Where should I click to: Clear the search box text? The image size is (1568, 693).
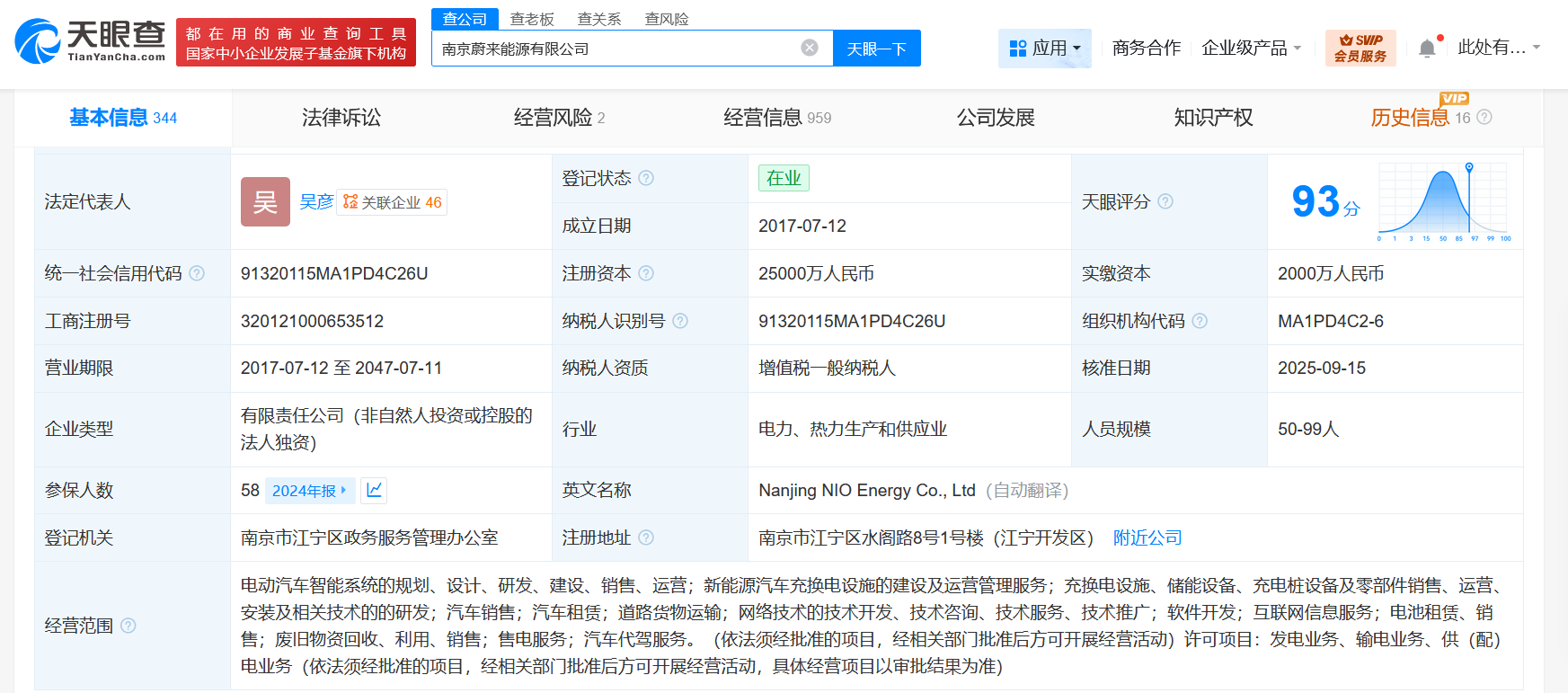pos(810,48)
